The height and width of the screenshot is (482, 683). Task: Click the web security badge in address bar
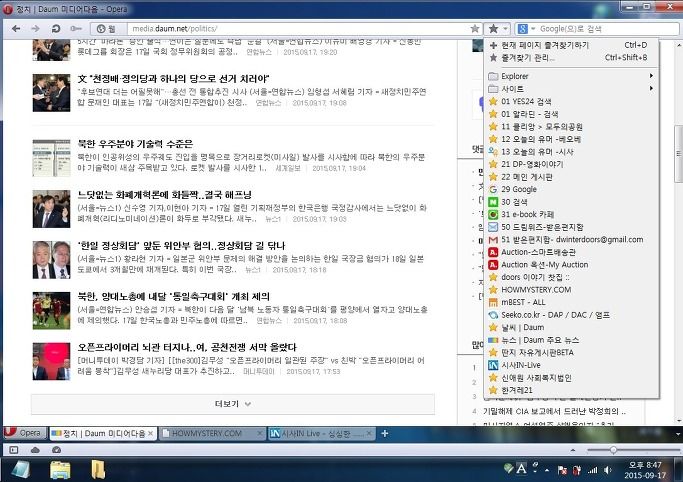(x=107, y=29)
